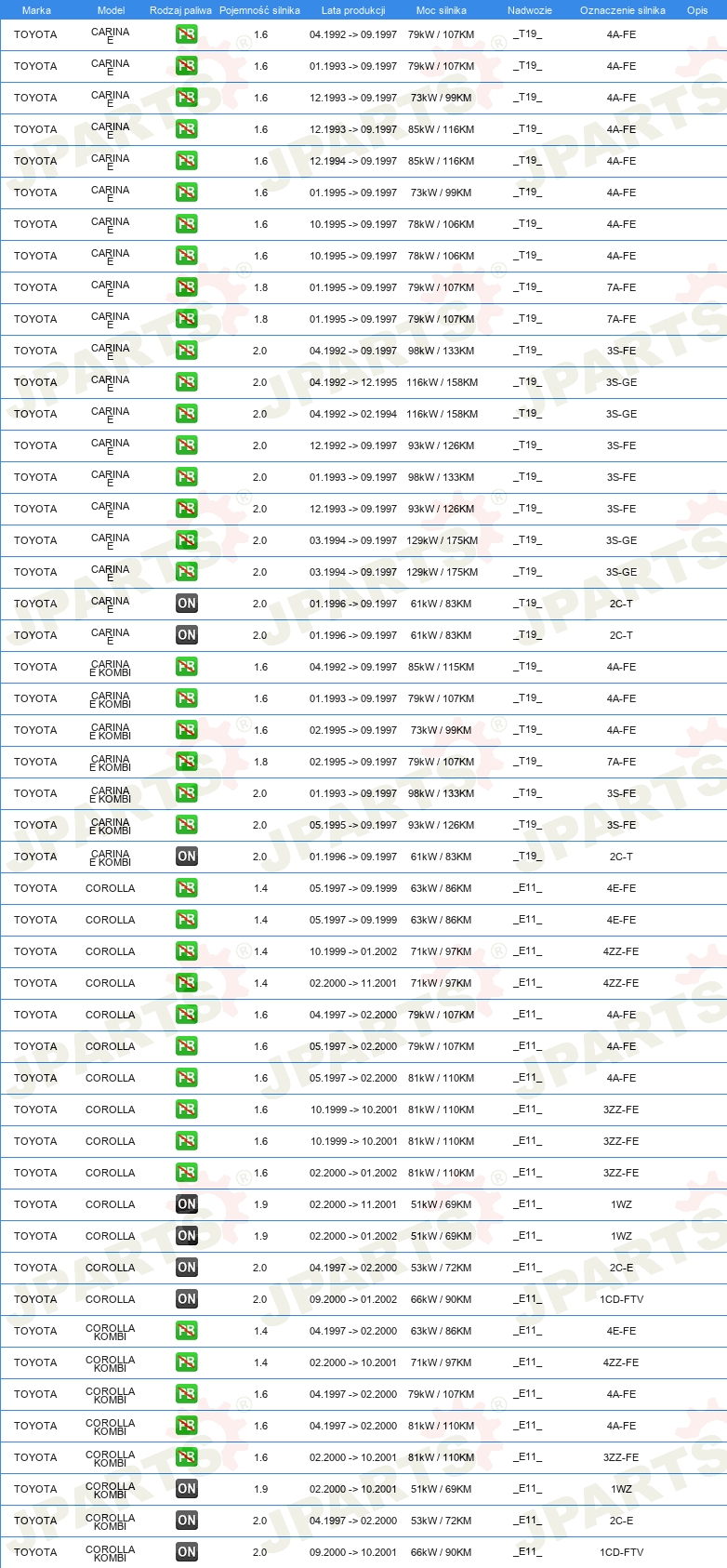727x1568 pixels.
Task: Click diesel ON icon for Corolla 2C-E 53kW row
Action: (187, 1268)
